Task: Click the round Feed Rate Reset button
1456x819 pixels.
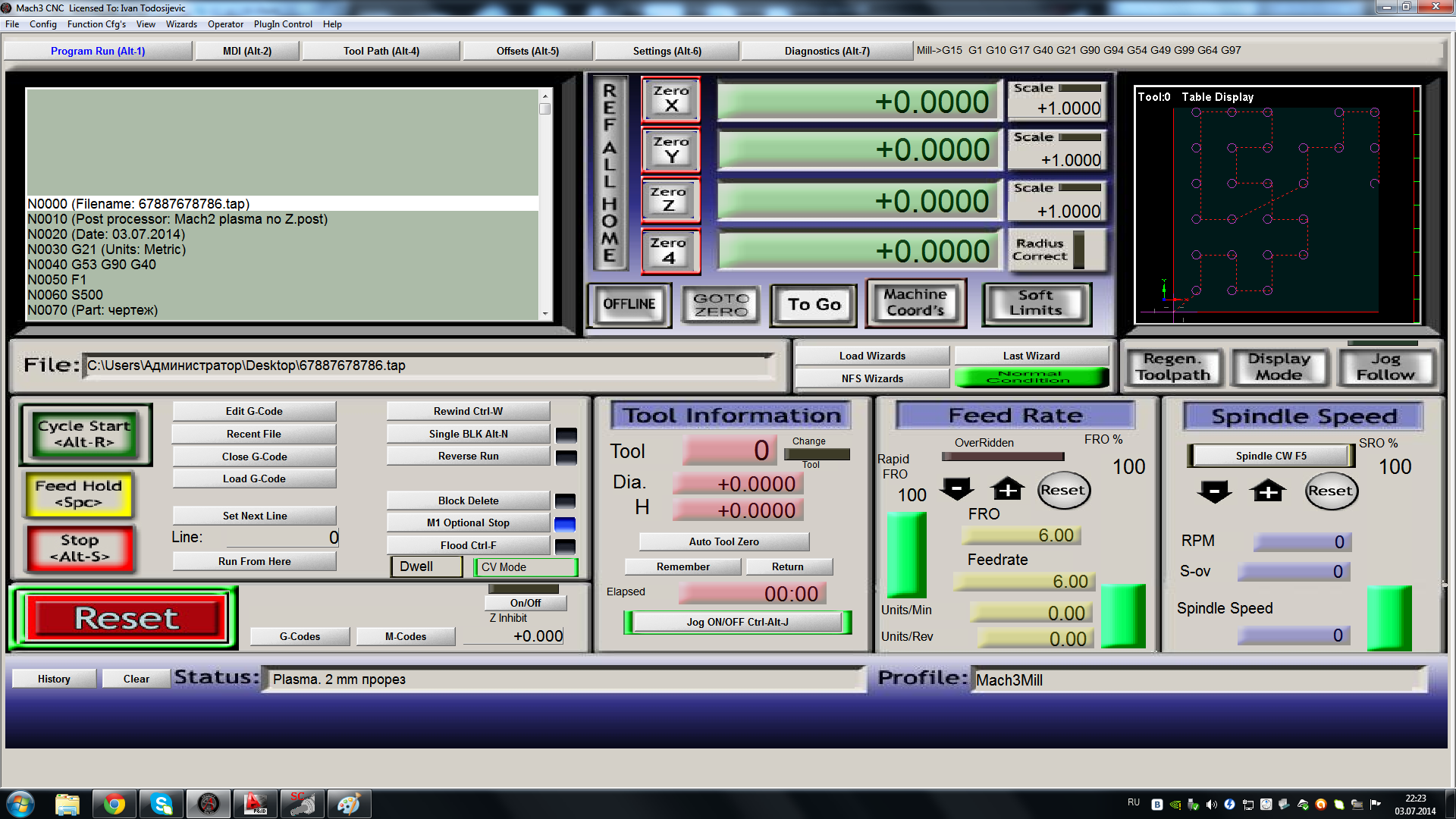Action: 1062,491
